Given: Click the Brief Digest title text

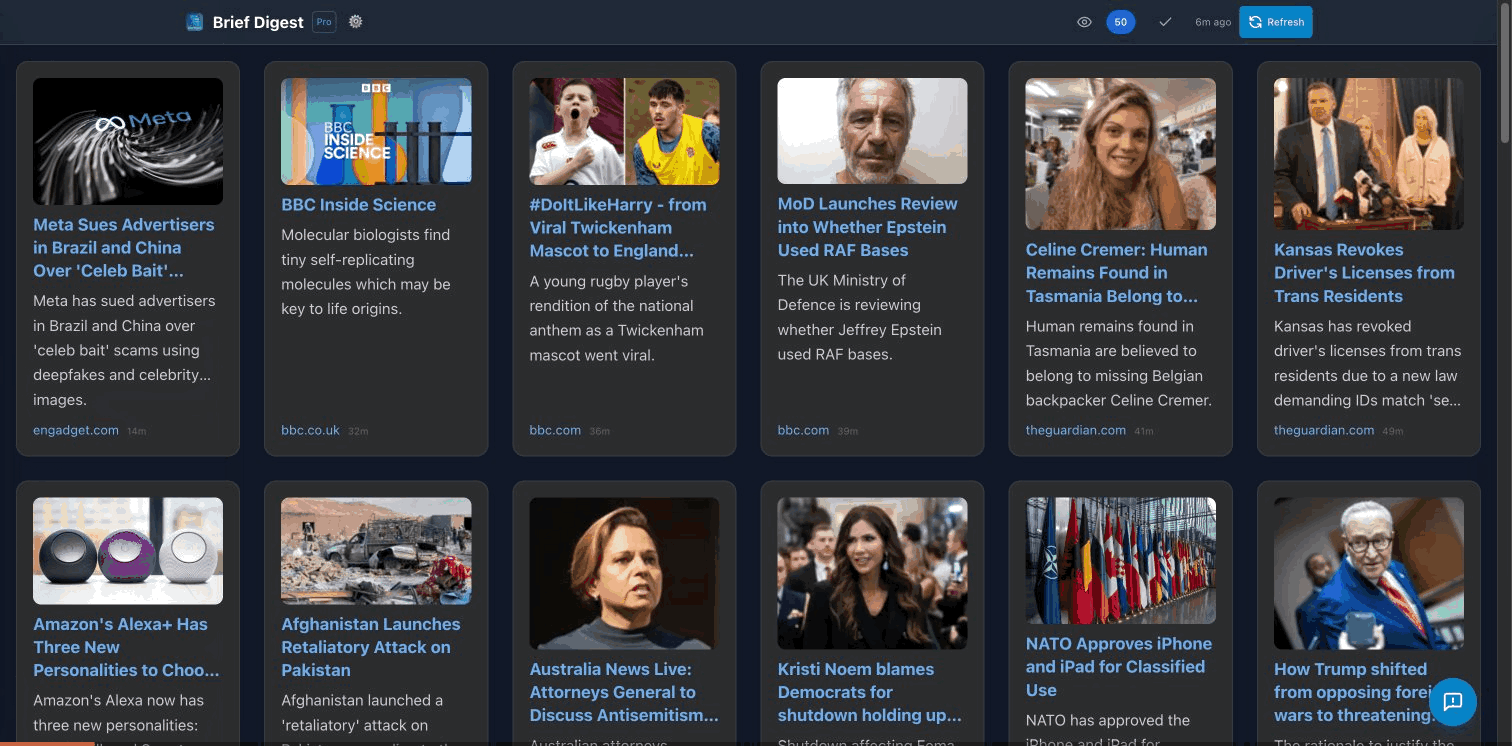Looking at the screenshot, I should coord(258,22).
